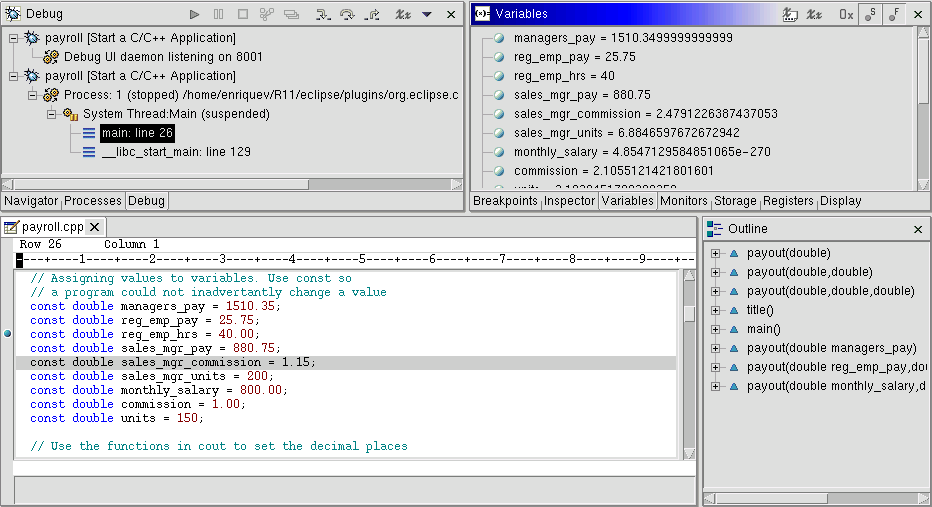Click the Resume debug button
932x507 pixels.
(x=195, y=14)
